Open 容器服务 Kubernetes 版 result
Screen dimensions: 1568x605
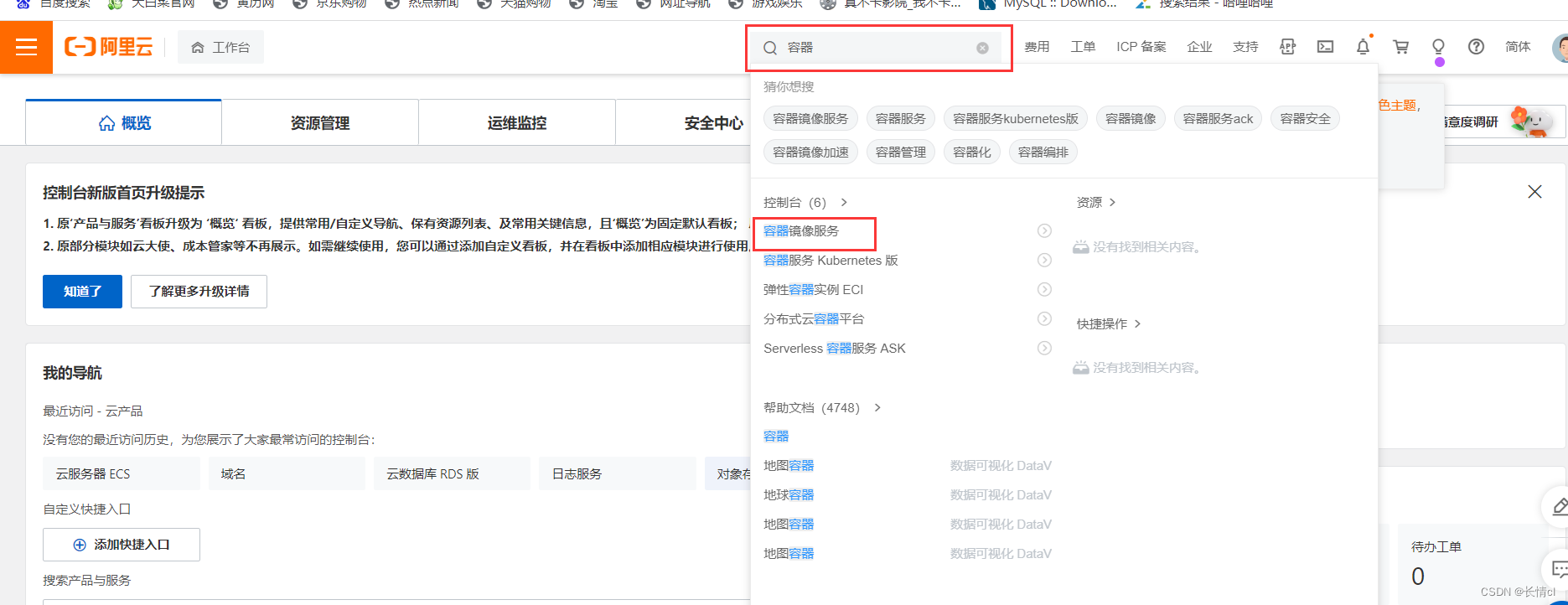[831, 261]
